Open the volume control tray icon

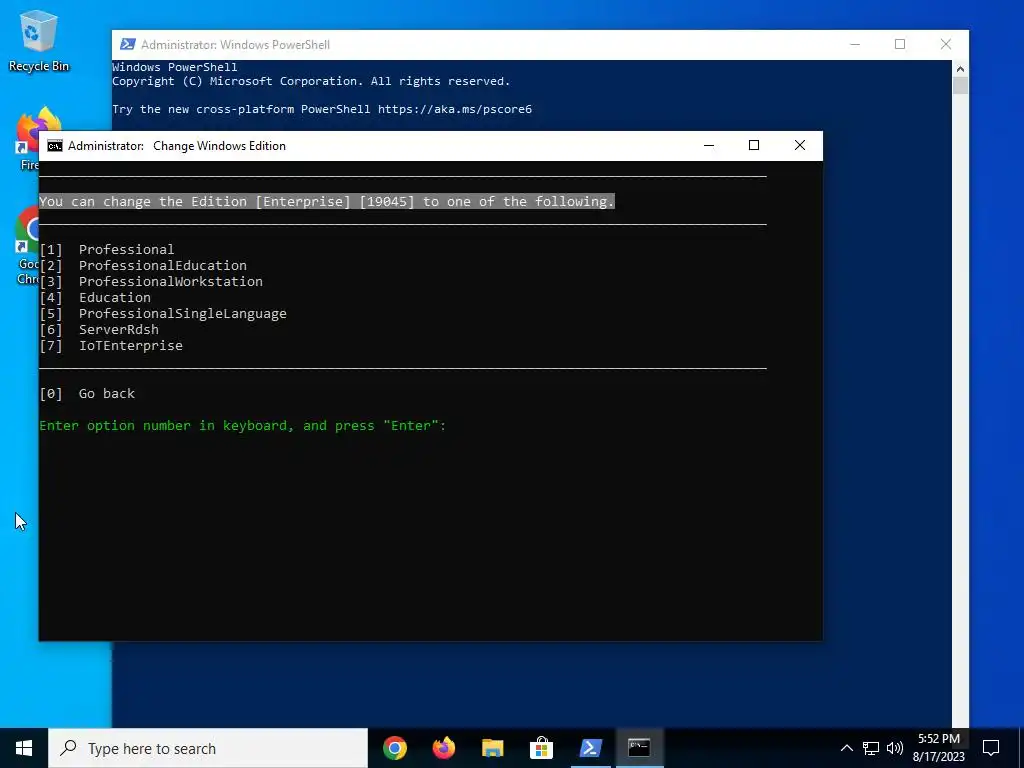point(895,748)
